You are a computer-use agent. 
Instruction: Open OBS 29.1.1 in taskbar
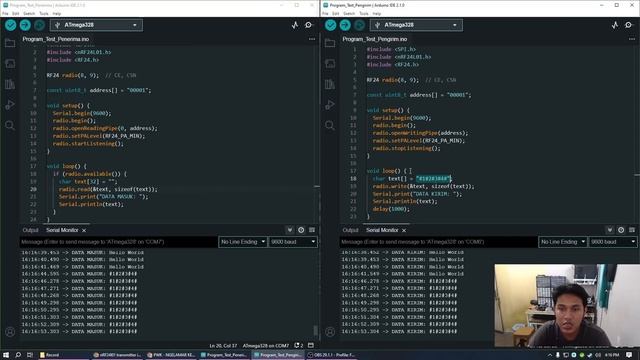(331, 355)
